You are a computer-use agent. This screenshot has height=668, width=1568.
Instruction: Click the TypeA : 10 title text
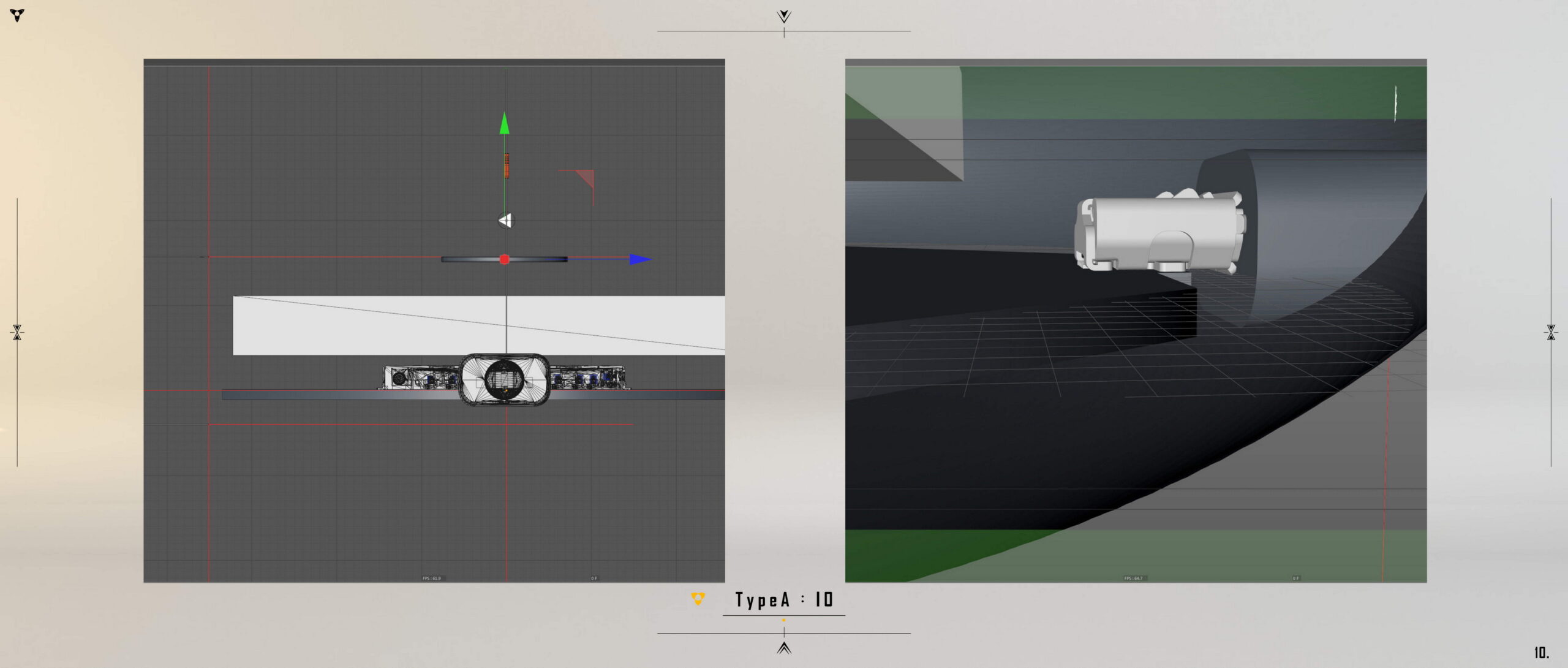(784, 599)
